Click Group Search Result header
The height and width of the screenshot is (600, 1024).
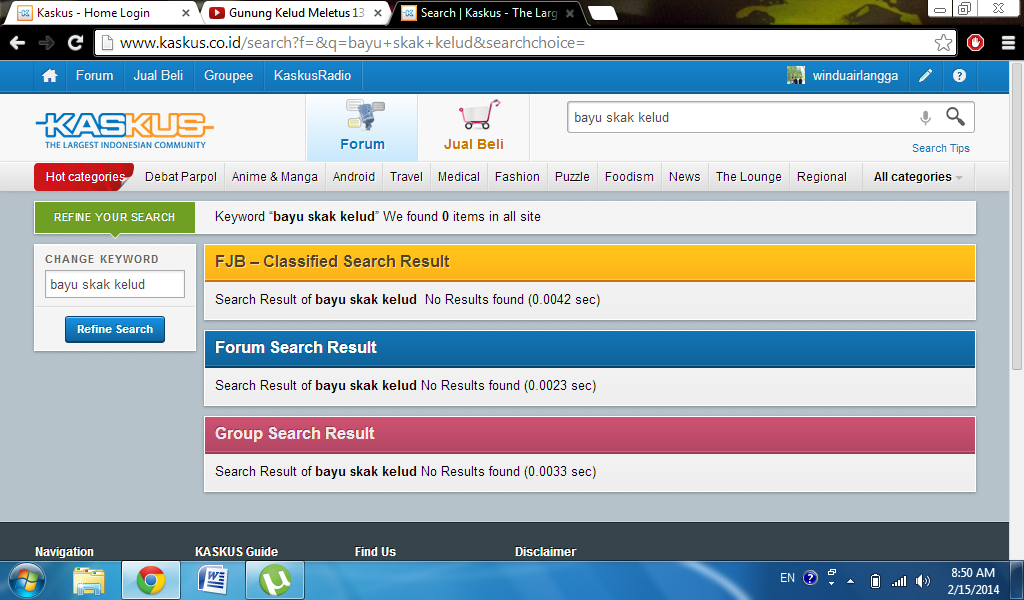click(x=590, y=434)
